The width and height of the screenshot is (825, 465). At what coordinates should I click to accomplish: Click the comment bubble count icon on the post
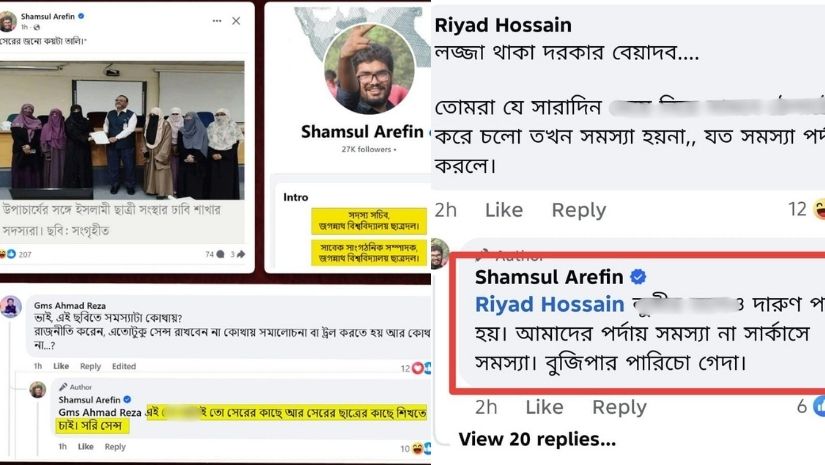220,254
